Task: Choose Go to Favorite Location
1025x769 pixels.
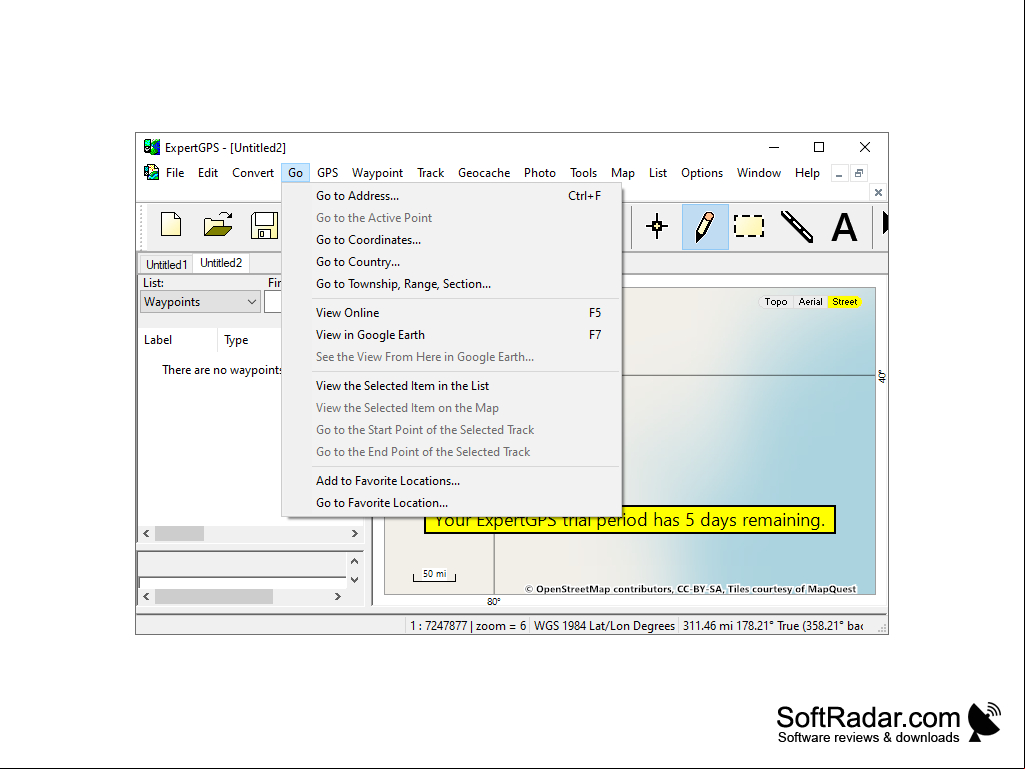Action: (x=452, y=503)
